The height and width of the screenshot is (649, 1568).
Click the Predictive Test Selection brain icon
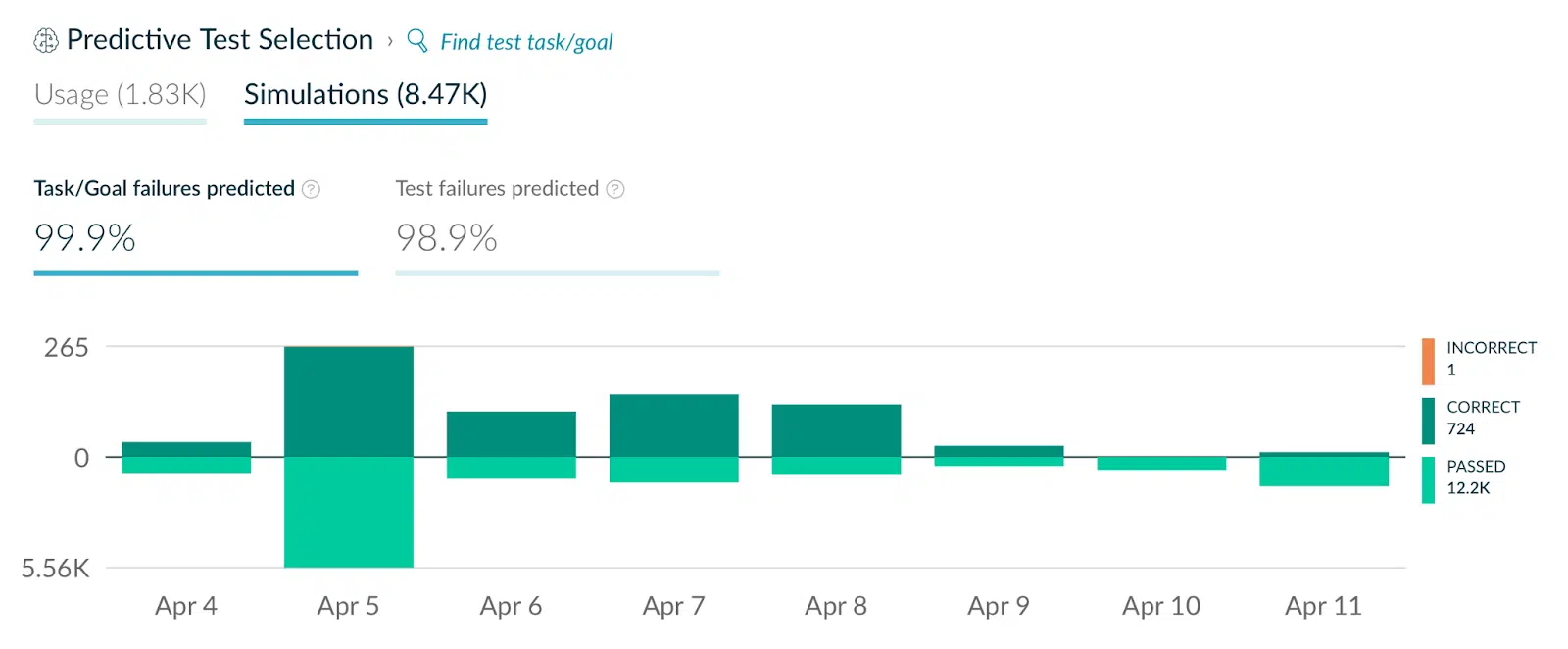(46, 40)
